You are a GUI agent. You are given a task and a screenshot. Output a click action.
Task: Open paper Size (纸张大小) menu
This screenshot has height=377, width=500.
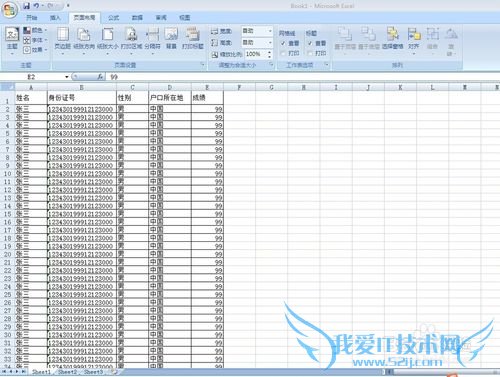[108, 41]
